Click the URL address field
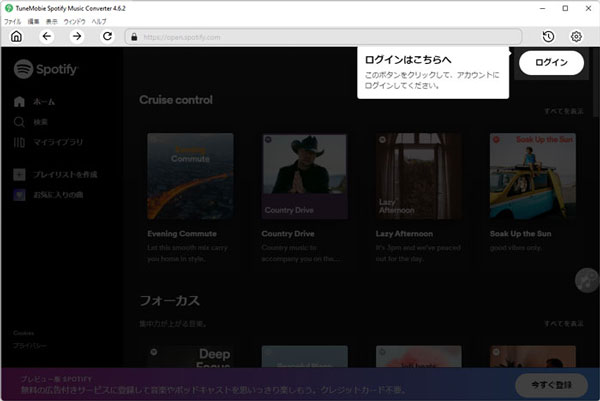The width and height of the screenshot is (600, 401). coord(323,37)
